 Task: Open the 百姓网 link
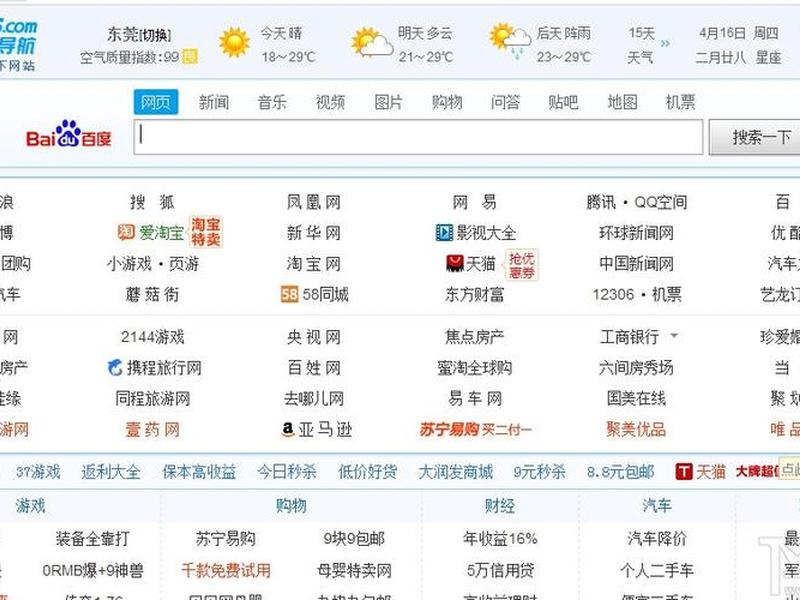(x=313, y=367)
